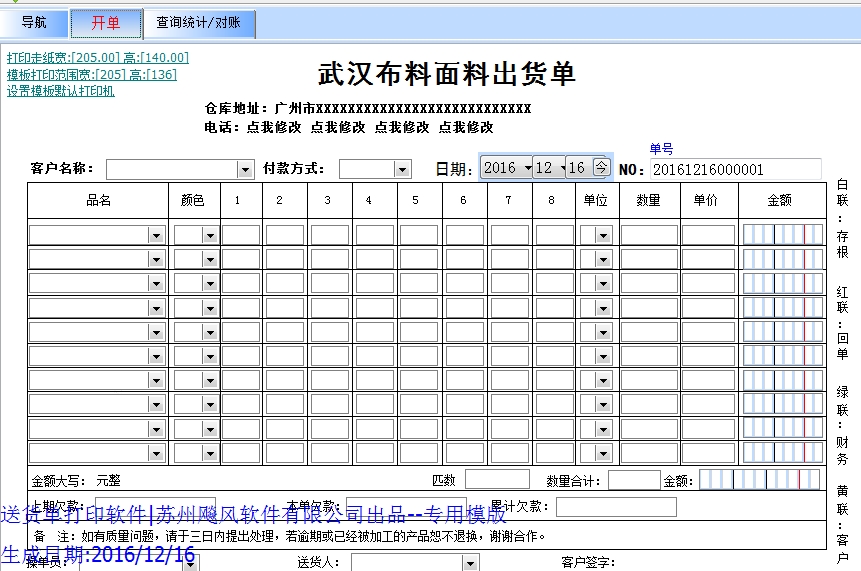The width and height of the screenshot is (861, 571).
Task: Expand the 付款方式 dropdown
Action: 402,170
